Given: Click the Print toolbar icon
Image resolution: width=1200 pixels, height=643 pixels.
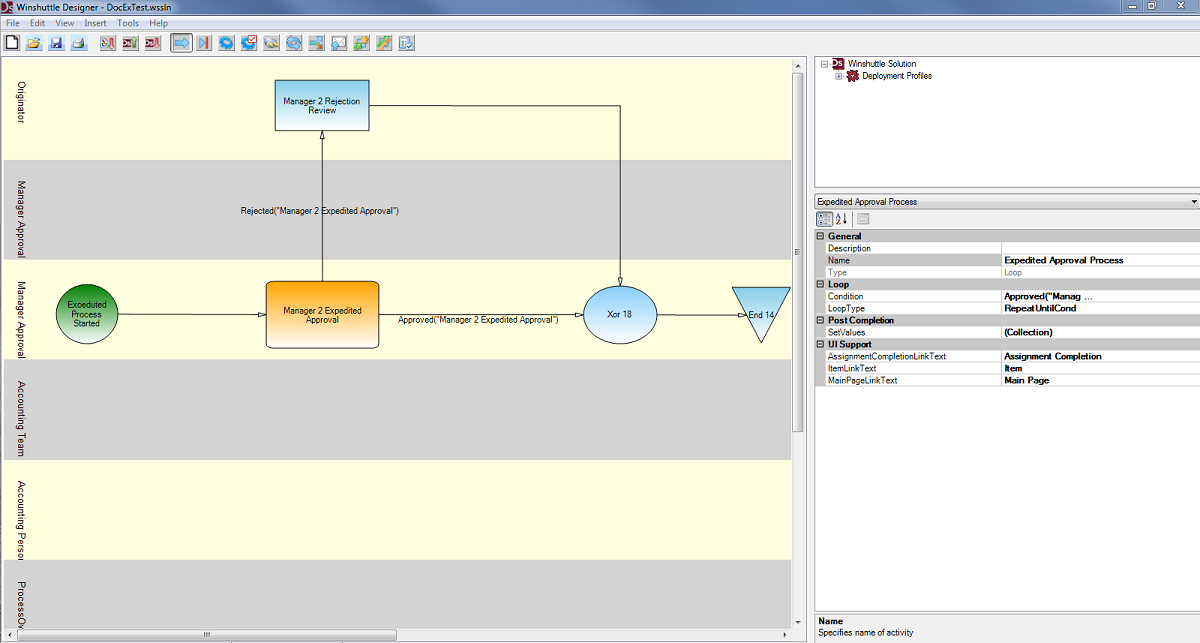Looking at the screenshot, I should (78, 43).
